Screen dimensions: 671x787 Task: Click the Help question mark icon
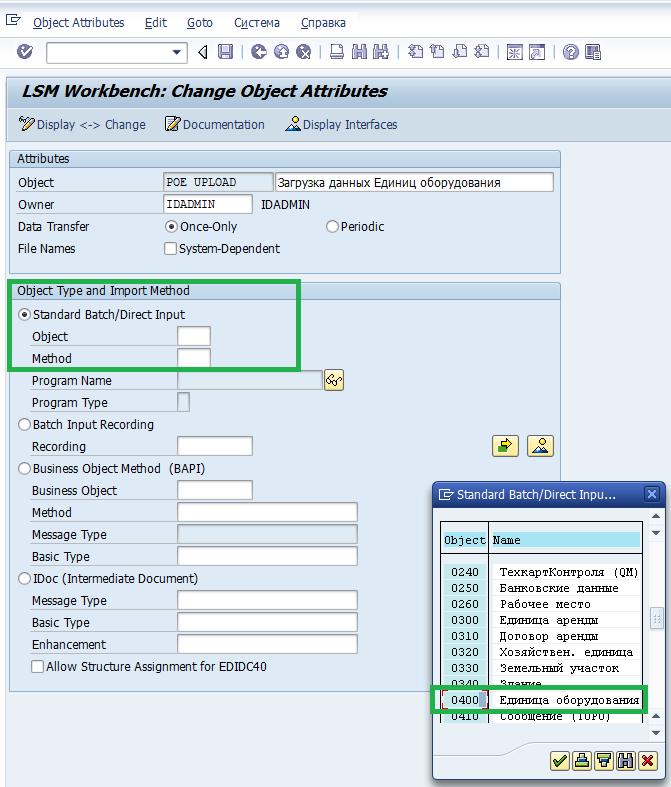(571, 52)
